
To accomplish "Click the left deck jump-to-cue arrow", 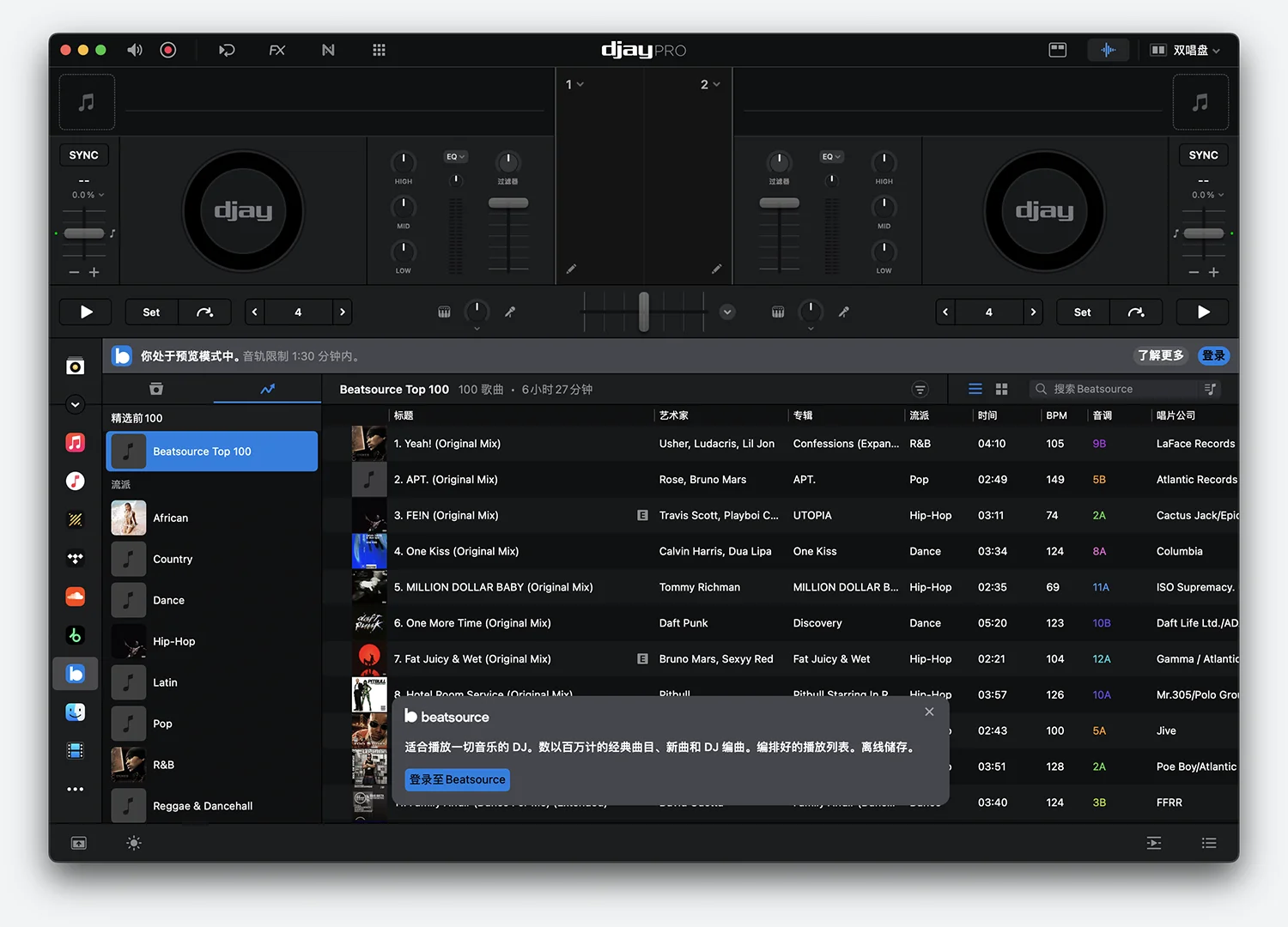I will [204, 312].
